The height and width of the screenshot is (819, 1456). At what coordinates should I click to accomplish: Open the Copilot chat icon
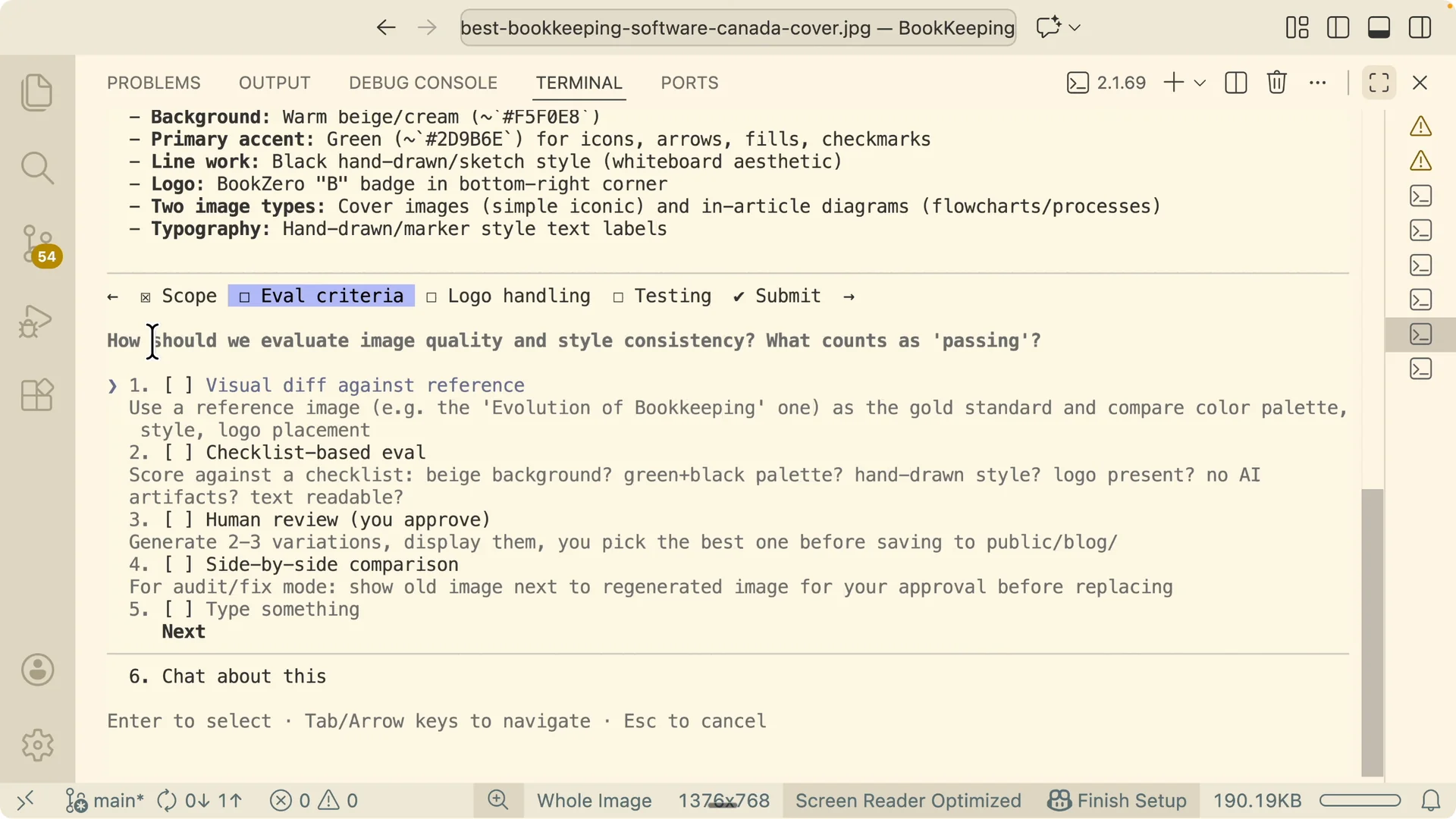click(1048, 28)
